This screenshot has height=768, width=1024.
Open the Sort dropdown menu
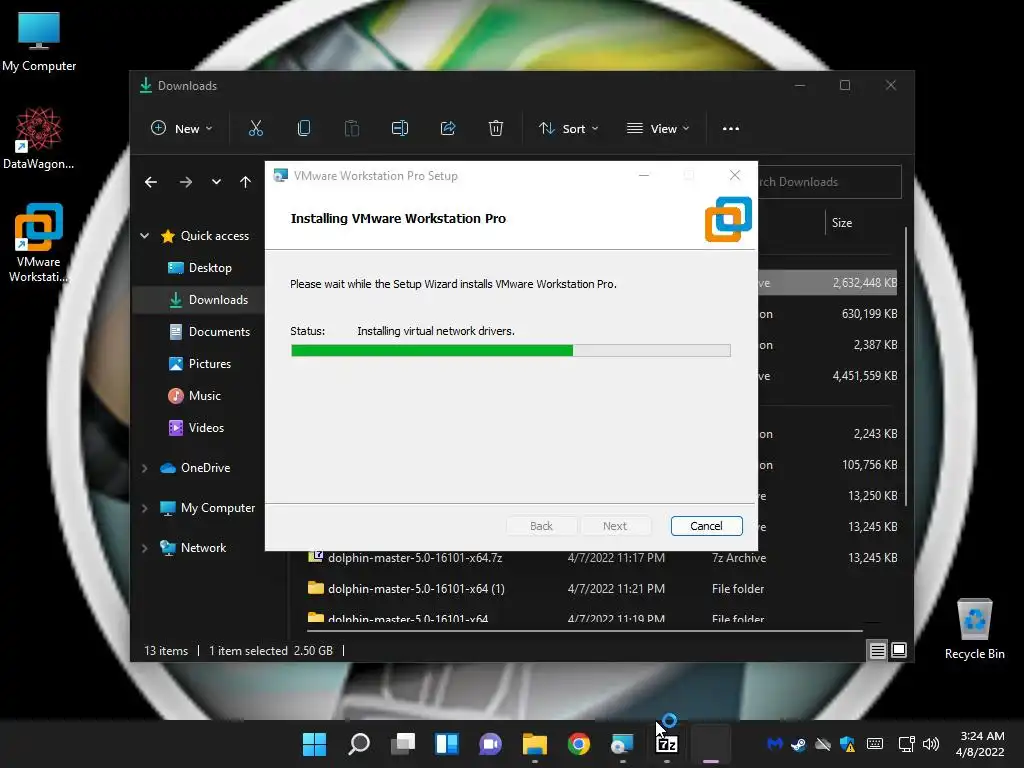568,129
